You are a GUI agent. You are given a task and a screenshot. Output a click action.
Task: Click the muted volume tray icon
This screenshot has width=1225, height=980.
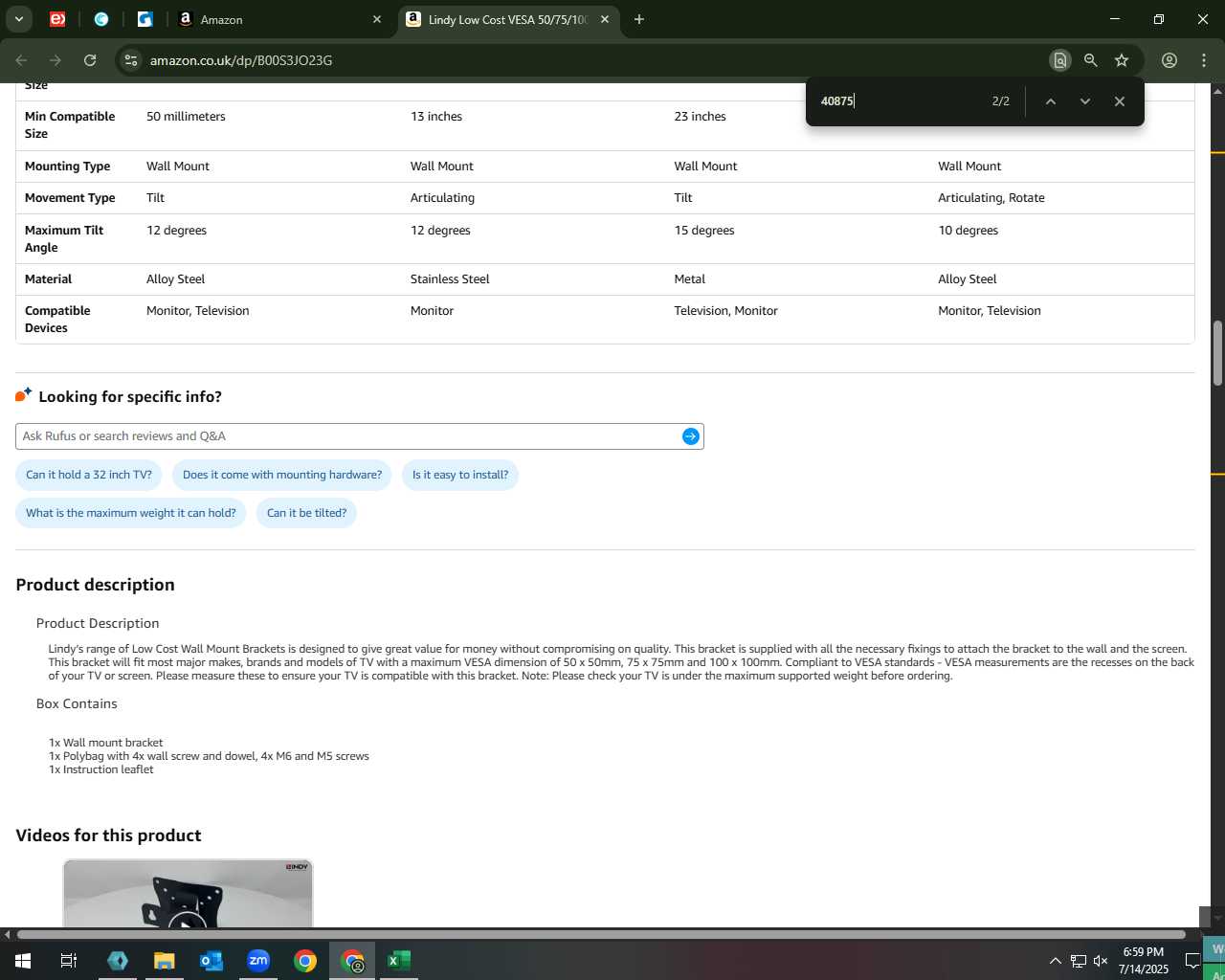1101,961
